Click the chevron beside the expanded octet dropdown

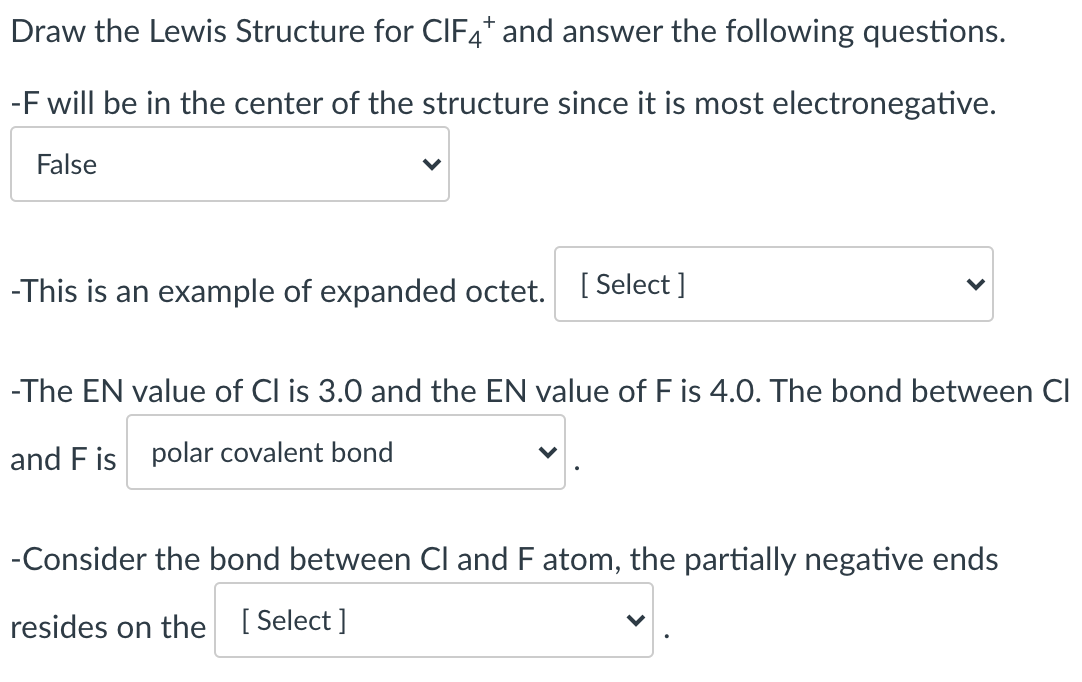pyautogui.click(x=975, y=284)
